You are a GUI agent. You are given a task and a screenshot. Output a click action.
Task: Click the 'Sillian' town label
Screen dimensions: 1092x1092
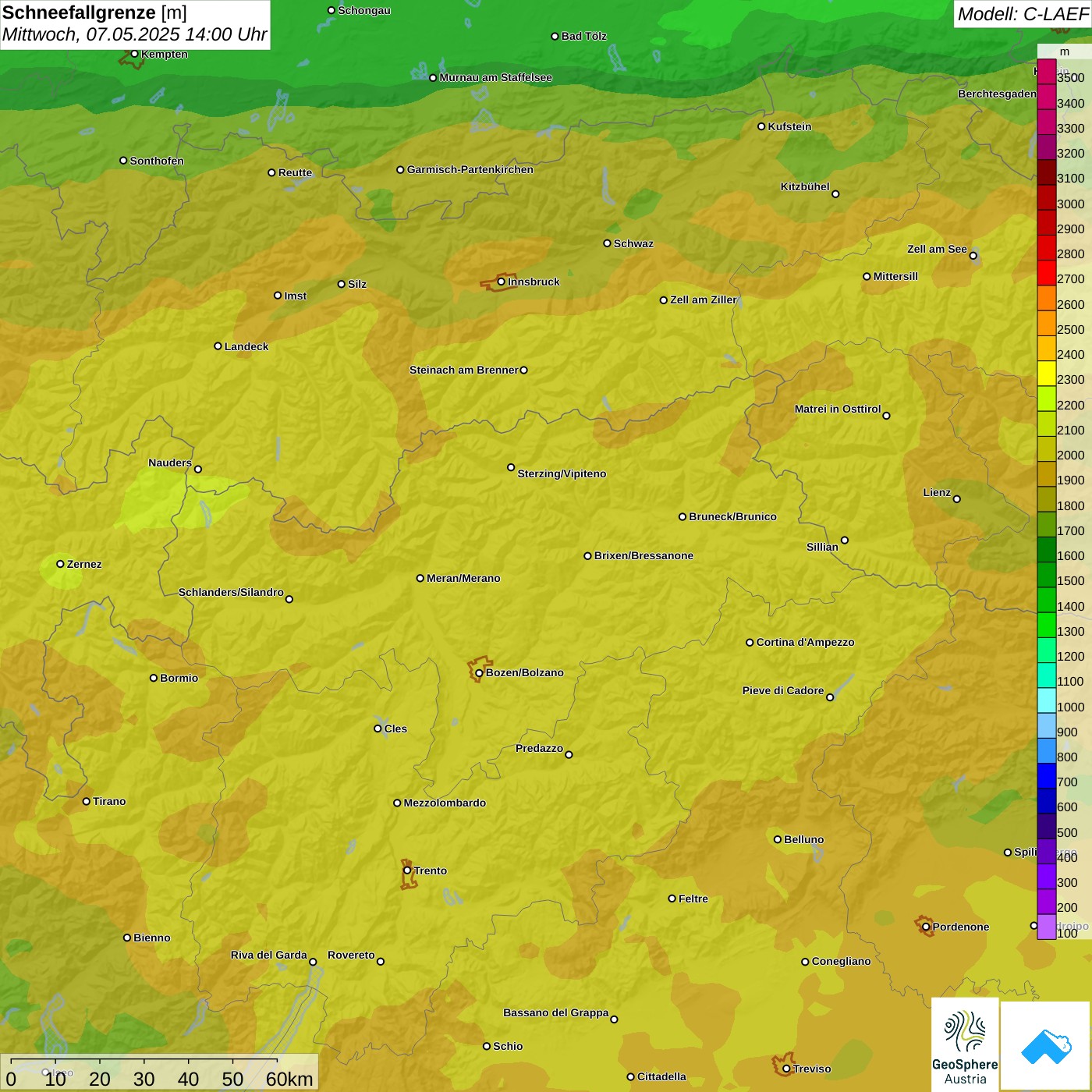[822, 547]
